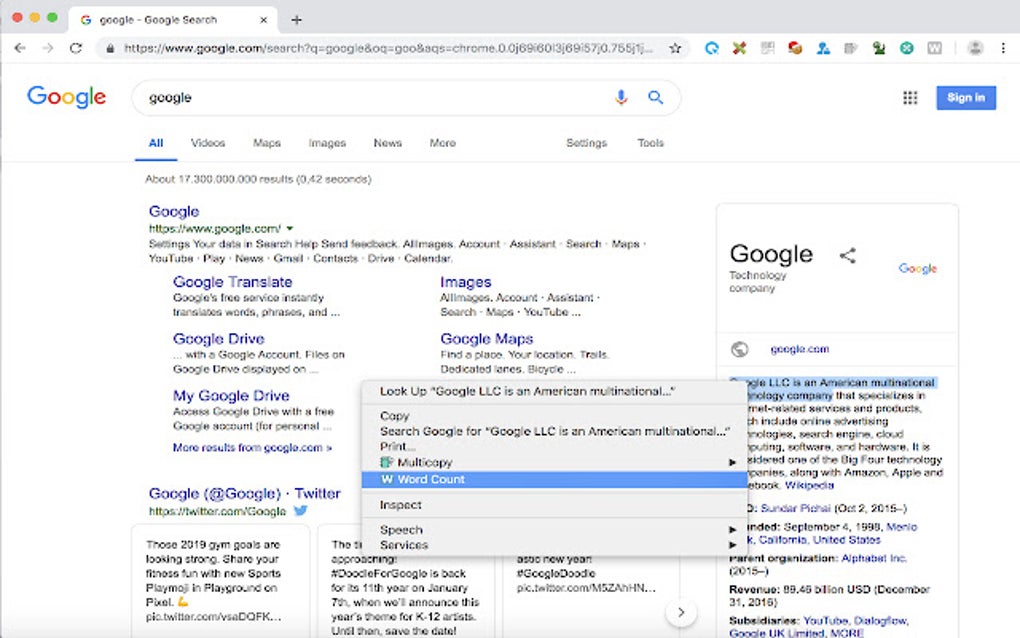Click the gray W Word Count extension icon
This screenshot has height=638, width=1020.
pos(935,48)
